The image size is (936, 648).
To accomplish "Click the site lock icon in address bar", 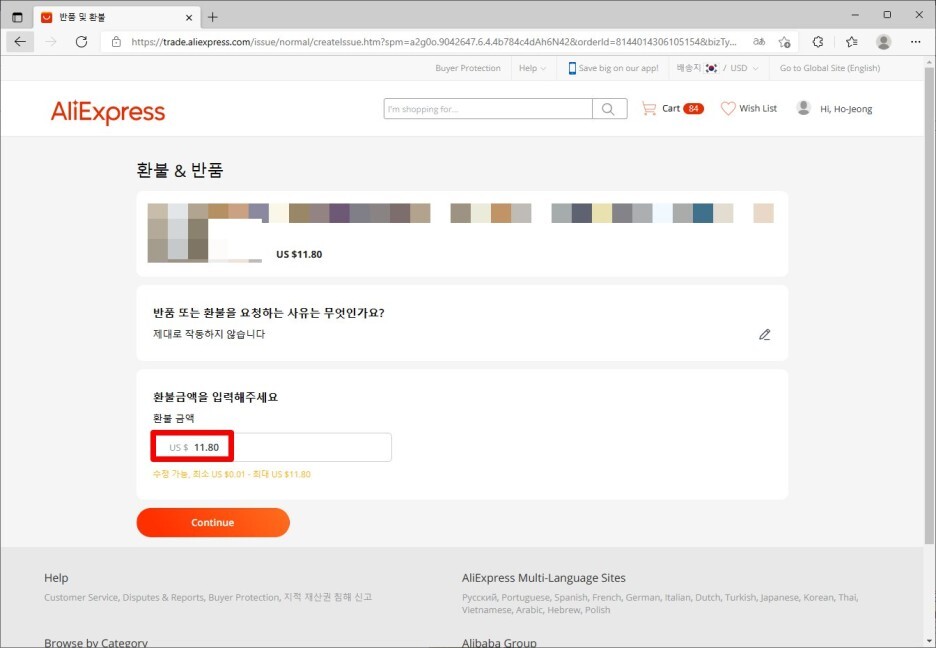I will click(x=116, y=42).
